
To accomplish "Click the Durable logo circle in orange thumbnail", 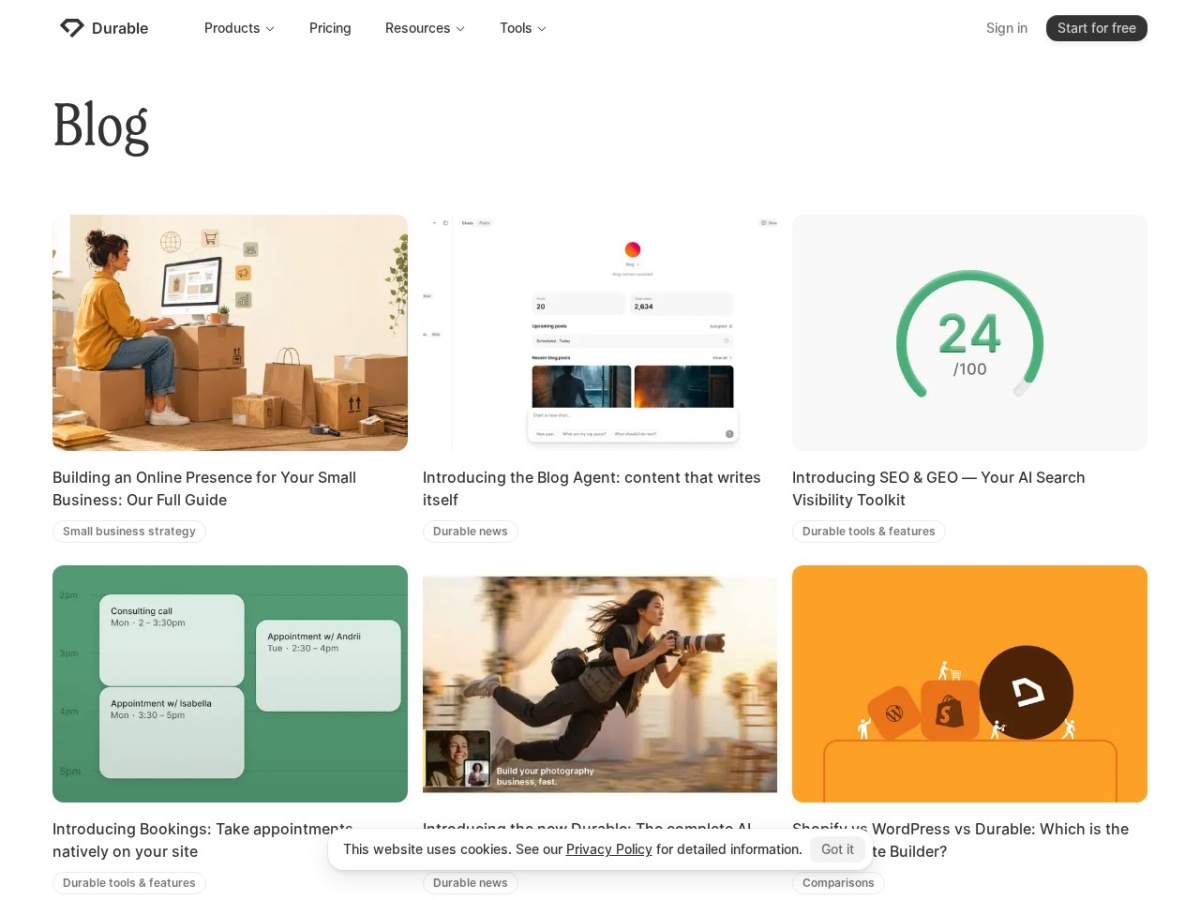I will 1026,692.
